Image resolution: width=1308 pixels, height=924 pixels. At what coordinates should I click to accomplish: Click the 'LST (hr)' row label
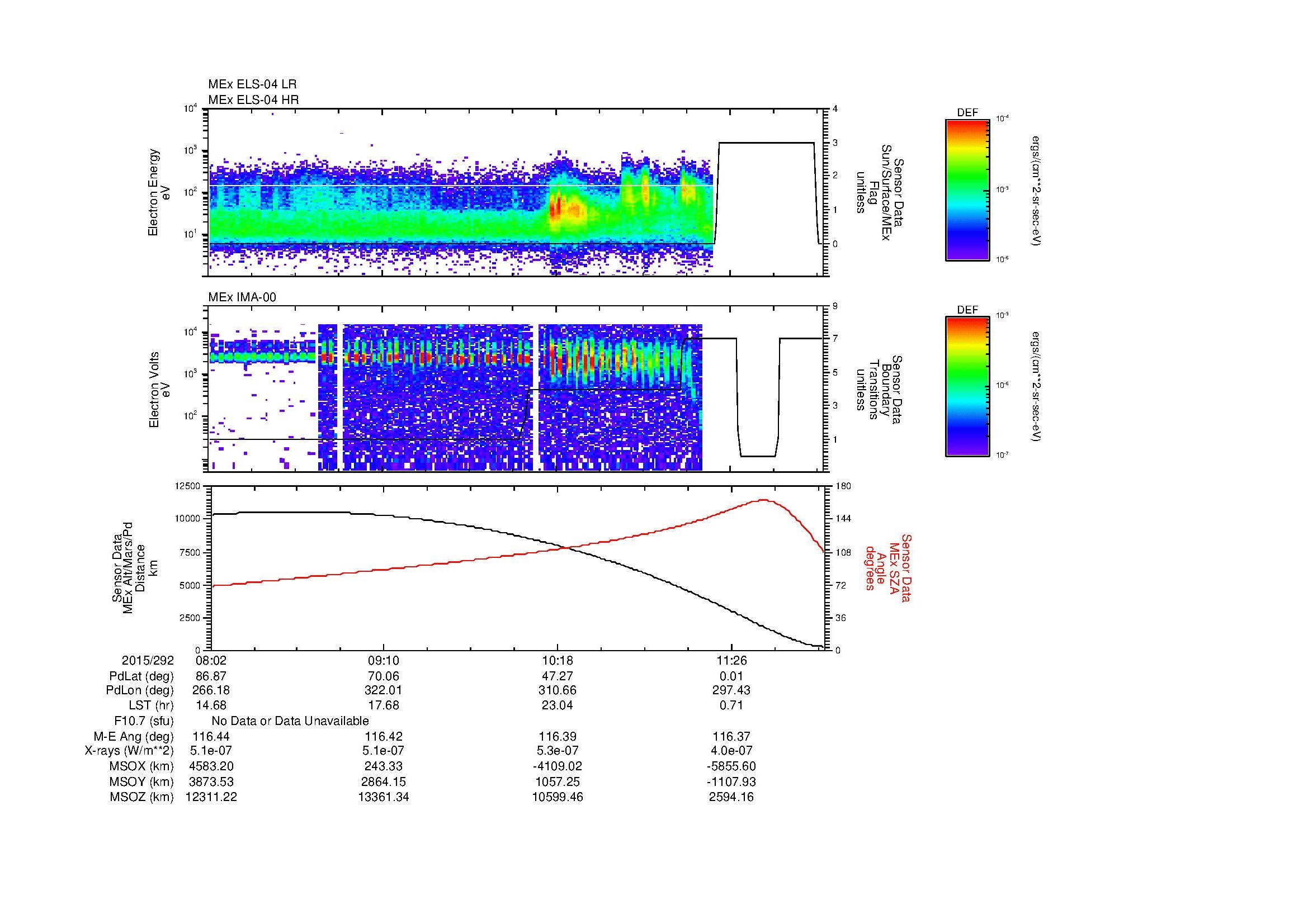click(151, 705)
